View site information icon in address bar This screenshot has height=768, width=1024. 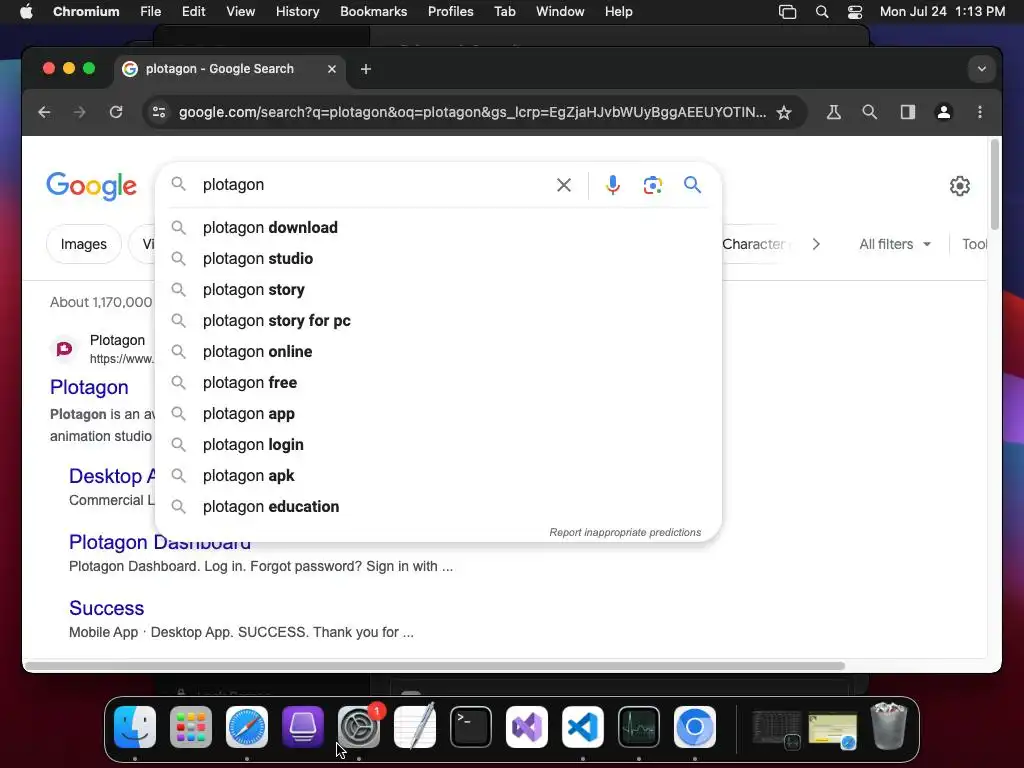[159, 112]
